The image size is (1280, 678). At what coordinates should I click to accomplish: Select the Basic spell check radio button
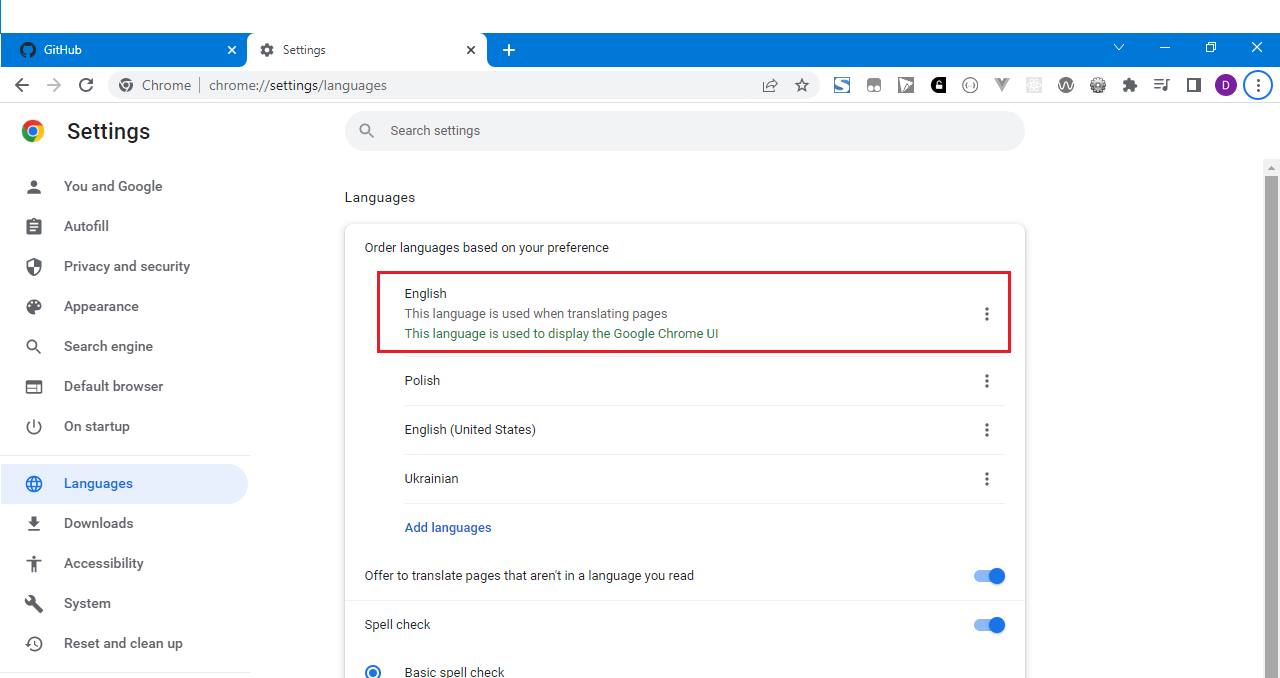tap(373, 671)
